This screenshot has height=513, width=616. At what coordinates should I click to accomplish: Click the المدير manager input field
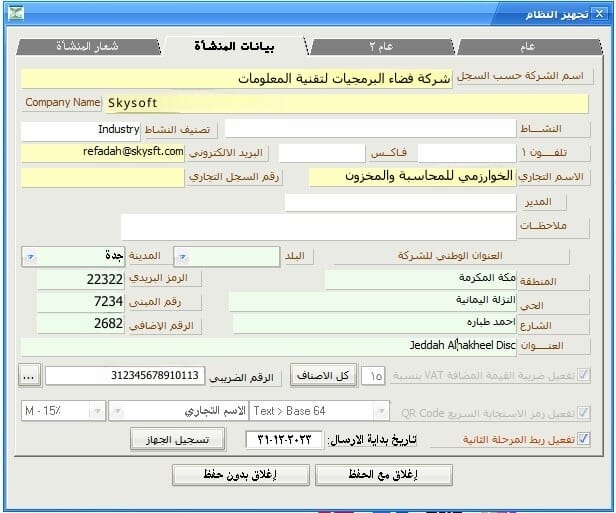tap(400, 203)
